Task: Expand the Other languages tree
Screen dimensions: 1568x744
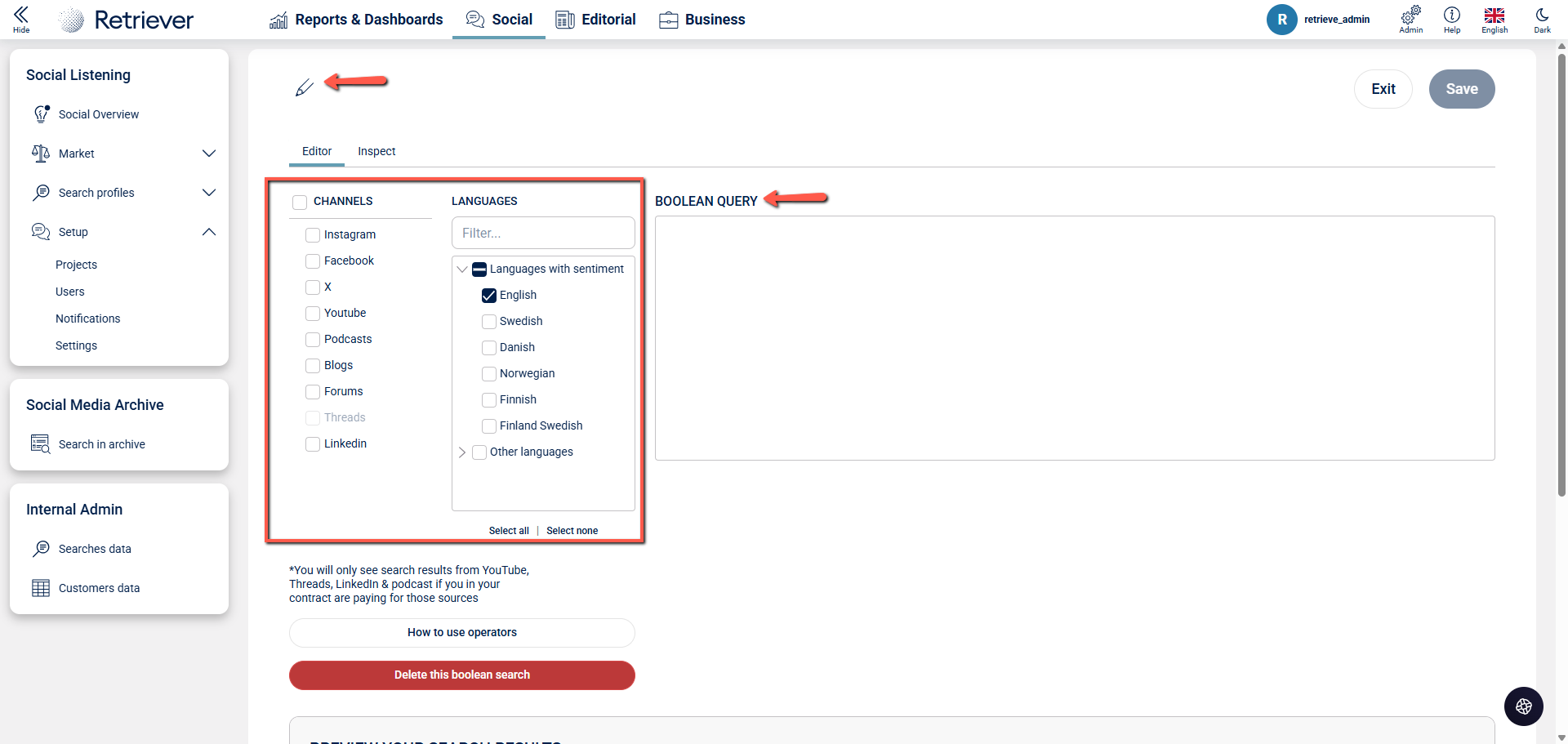Action: [x=462, y=452]
